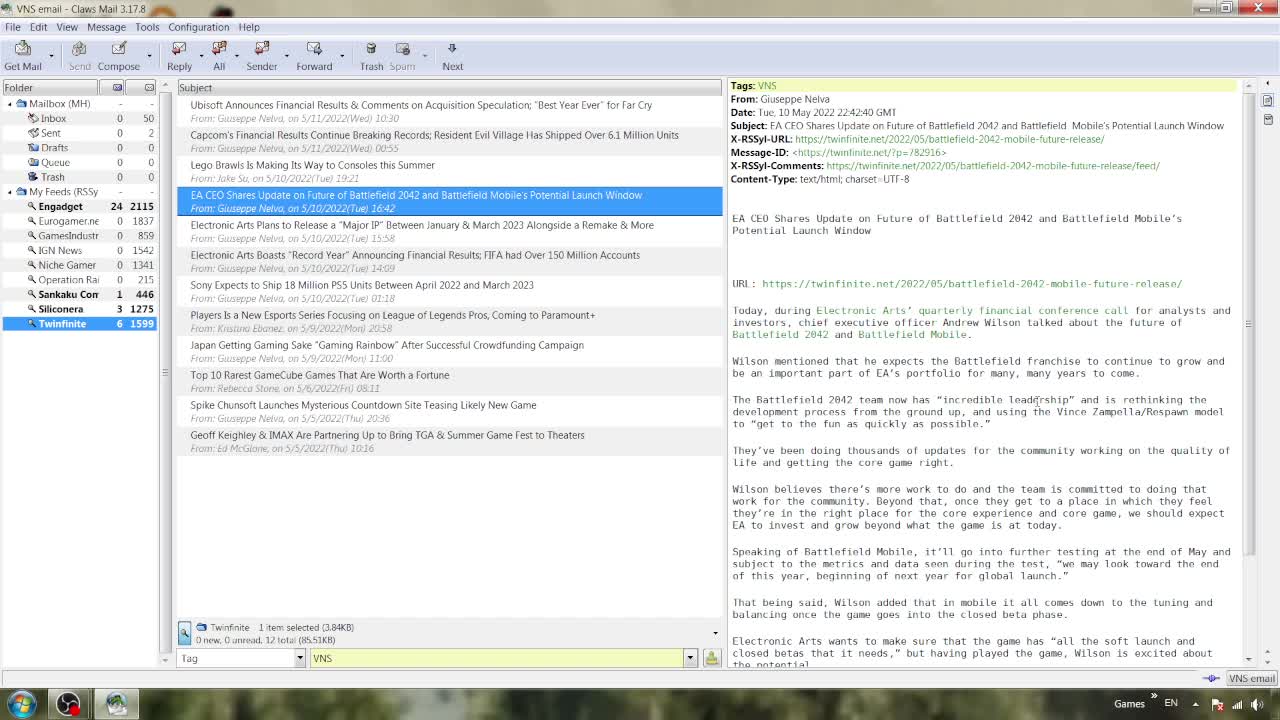Click the Subject column header
Screen dimensions: 1280x720
point(448,87)
